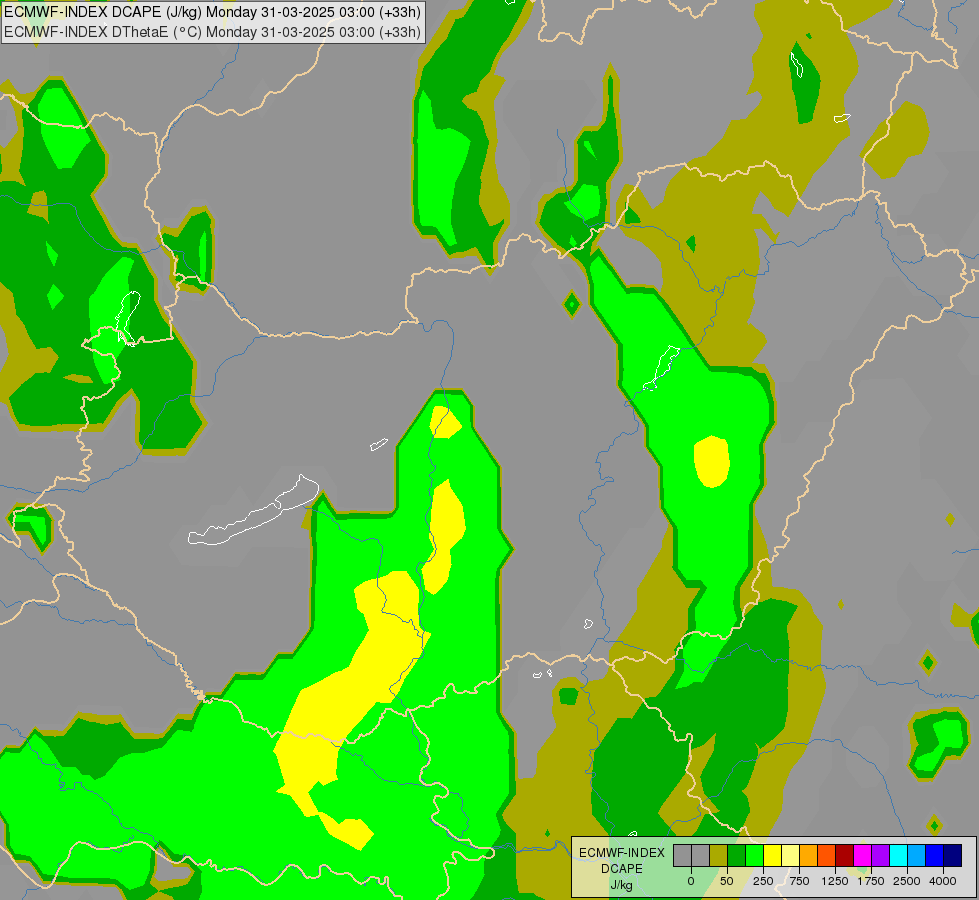Click the legend value 4000
979x900 pixels.
tap(943, 881)
